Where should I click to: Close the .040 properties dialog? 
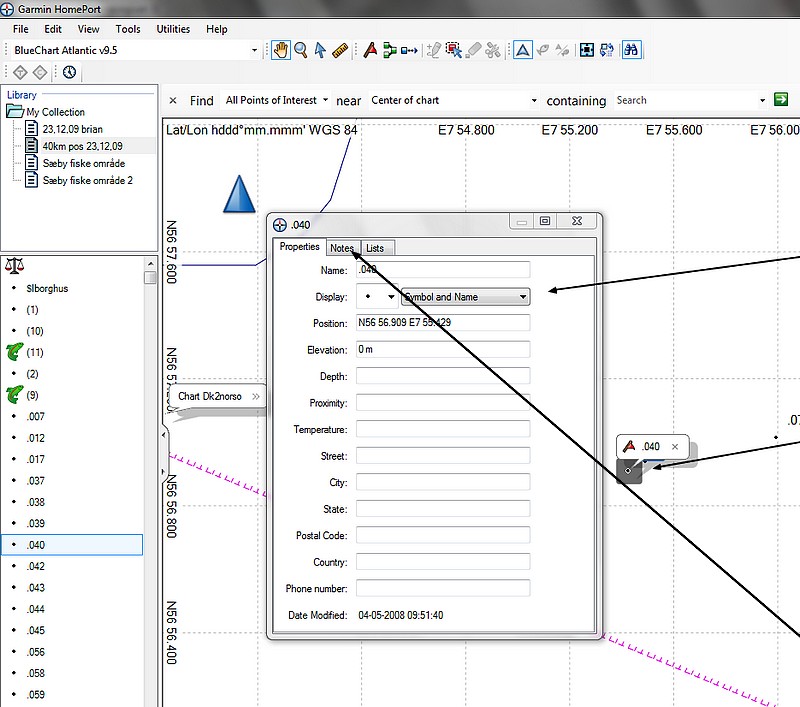pos(577,221)
